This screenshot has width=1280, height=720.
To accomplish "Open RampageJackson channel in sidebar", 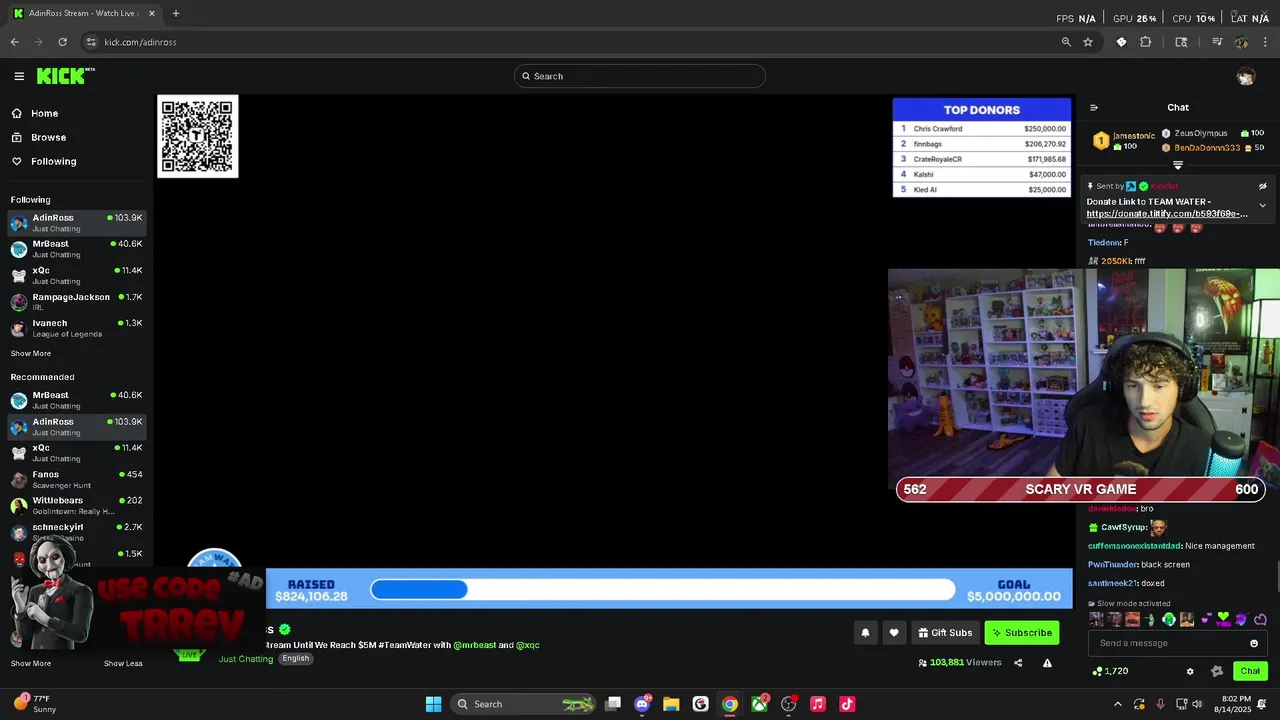I will tap(77, 302).
